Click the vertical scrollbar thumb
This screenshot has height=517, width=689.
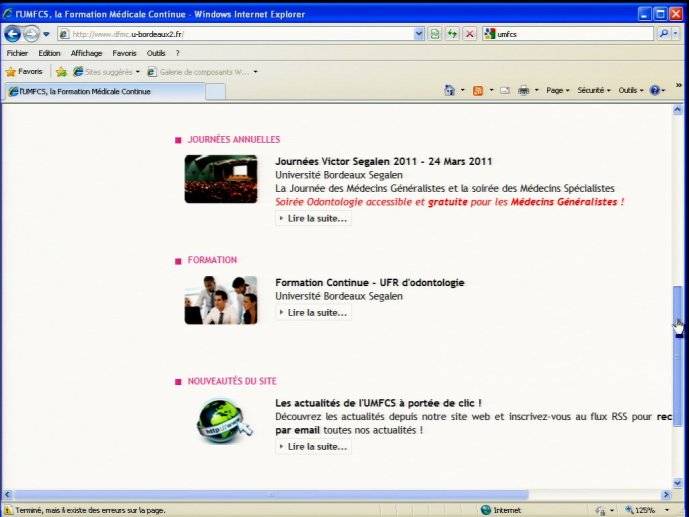click(x=677, y=356)
